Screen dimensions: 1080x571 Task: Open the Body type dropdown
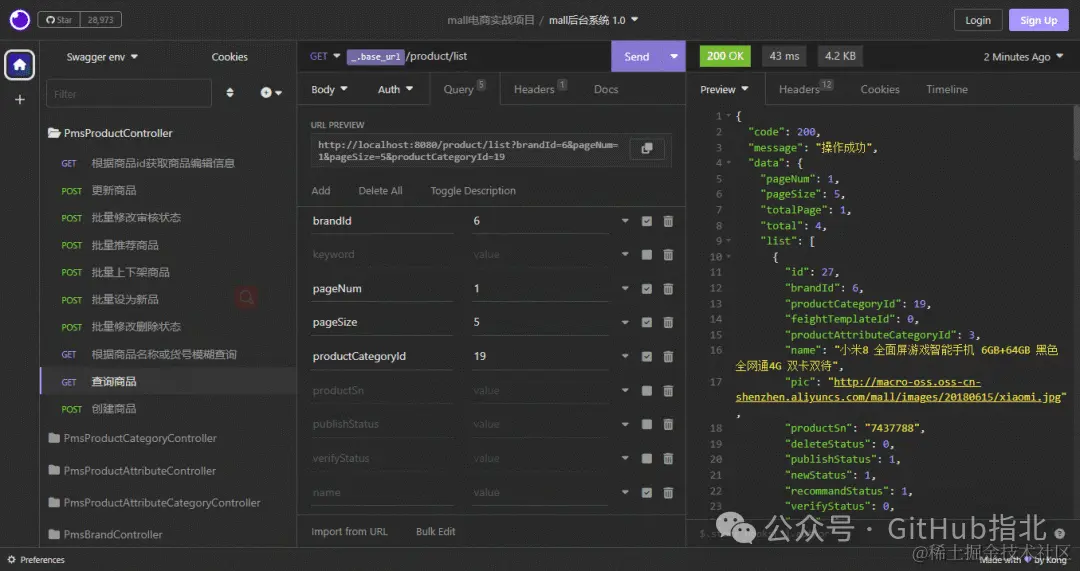(329, 90)
